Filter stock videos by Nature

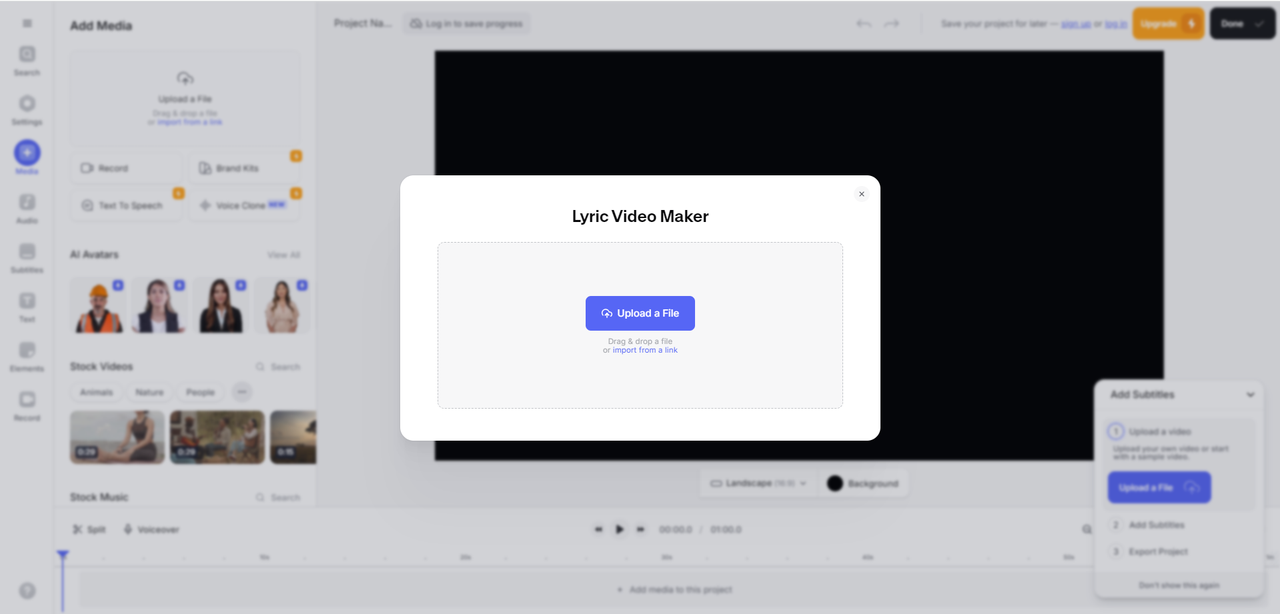point(149,392)
